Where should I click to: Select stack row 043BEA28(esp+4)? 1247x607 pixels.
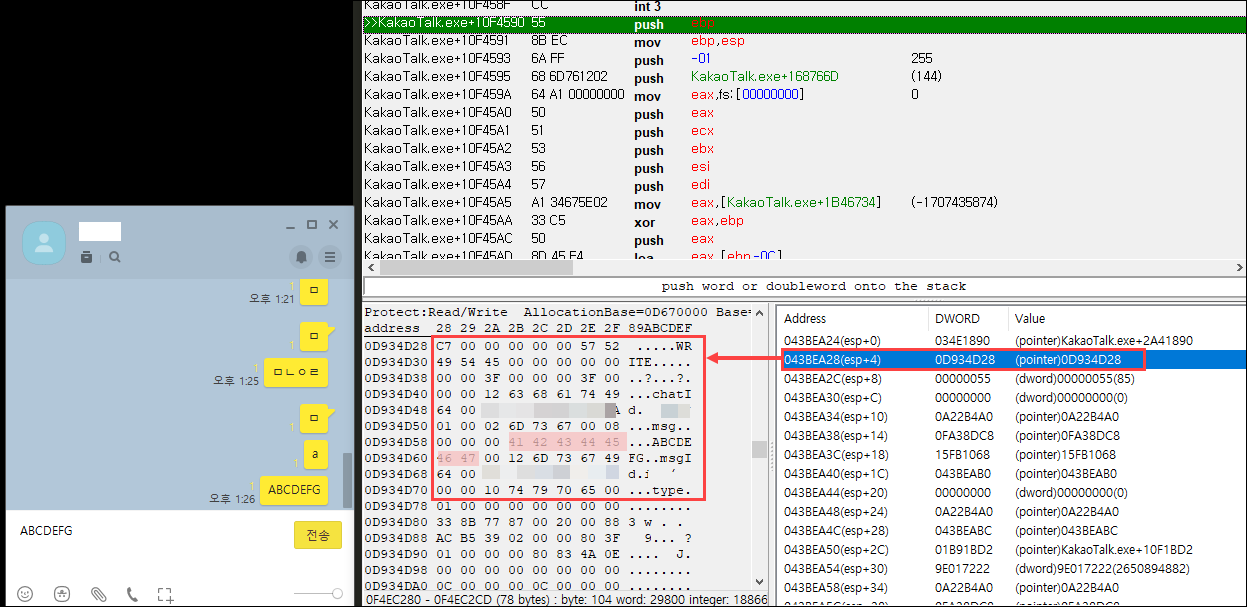(1012, 359)
